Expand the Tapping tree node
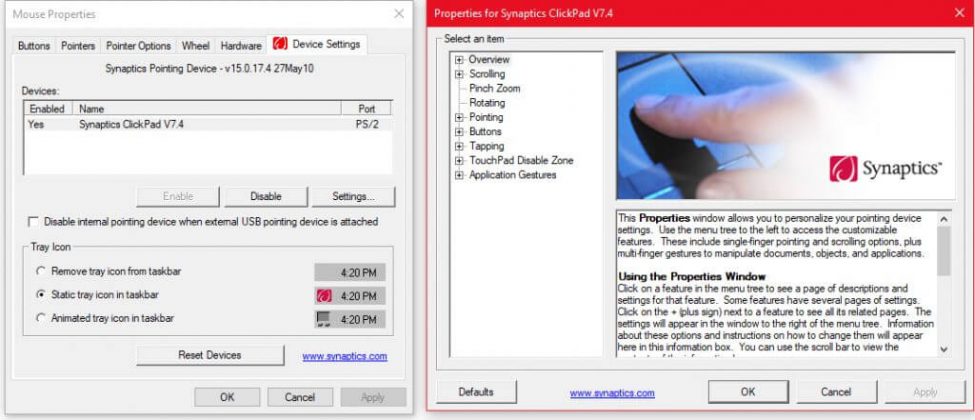The height and width of the screenshot is (420, 975). [x=460, y=146]
